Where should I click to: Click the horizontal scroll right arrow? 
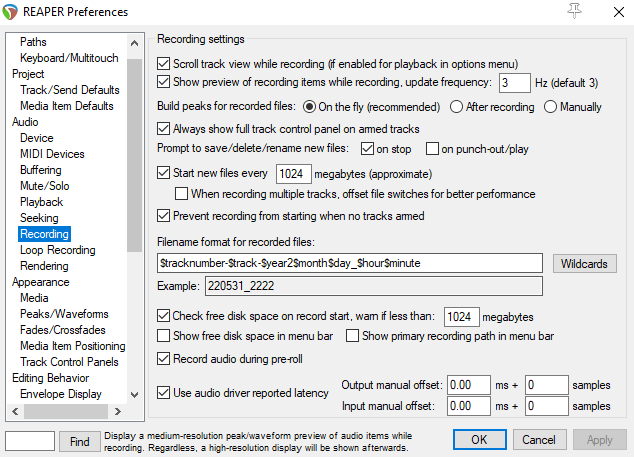118,412
